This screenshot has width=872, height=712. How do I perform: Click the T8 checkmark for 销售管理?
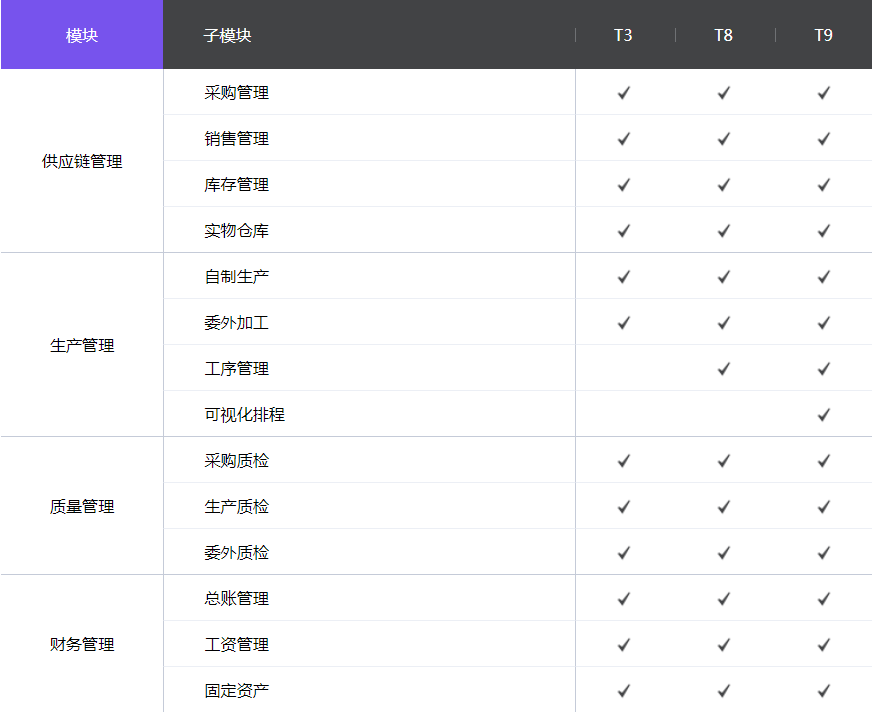point(724,139)
